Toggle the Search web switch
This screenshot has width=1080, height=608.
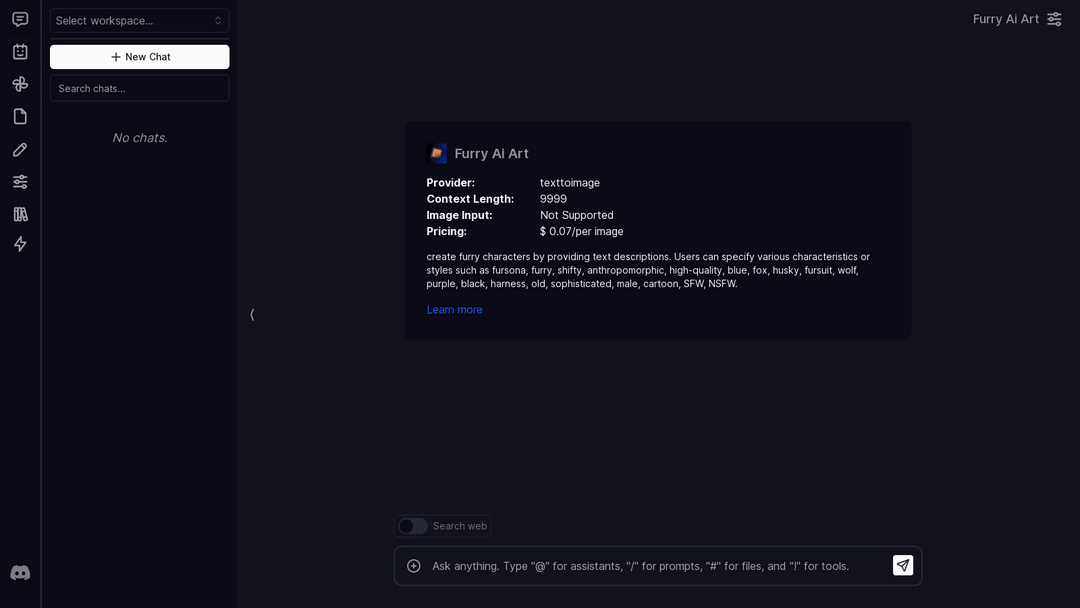coord(413,526)
